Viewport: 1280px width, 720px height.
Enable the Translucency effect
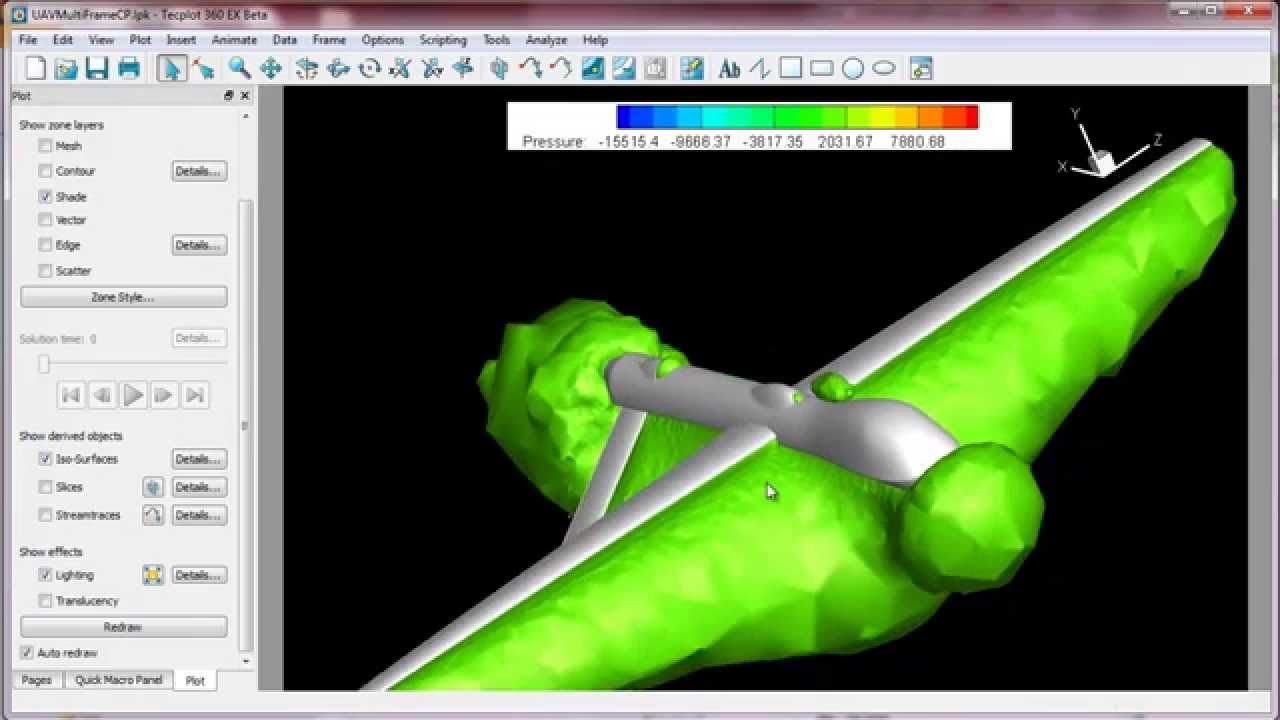click(45, 601)
